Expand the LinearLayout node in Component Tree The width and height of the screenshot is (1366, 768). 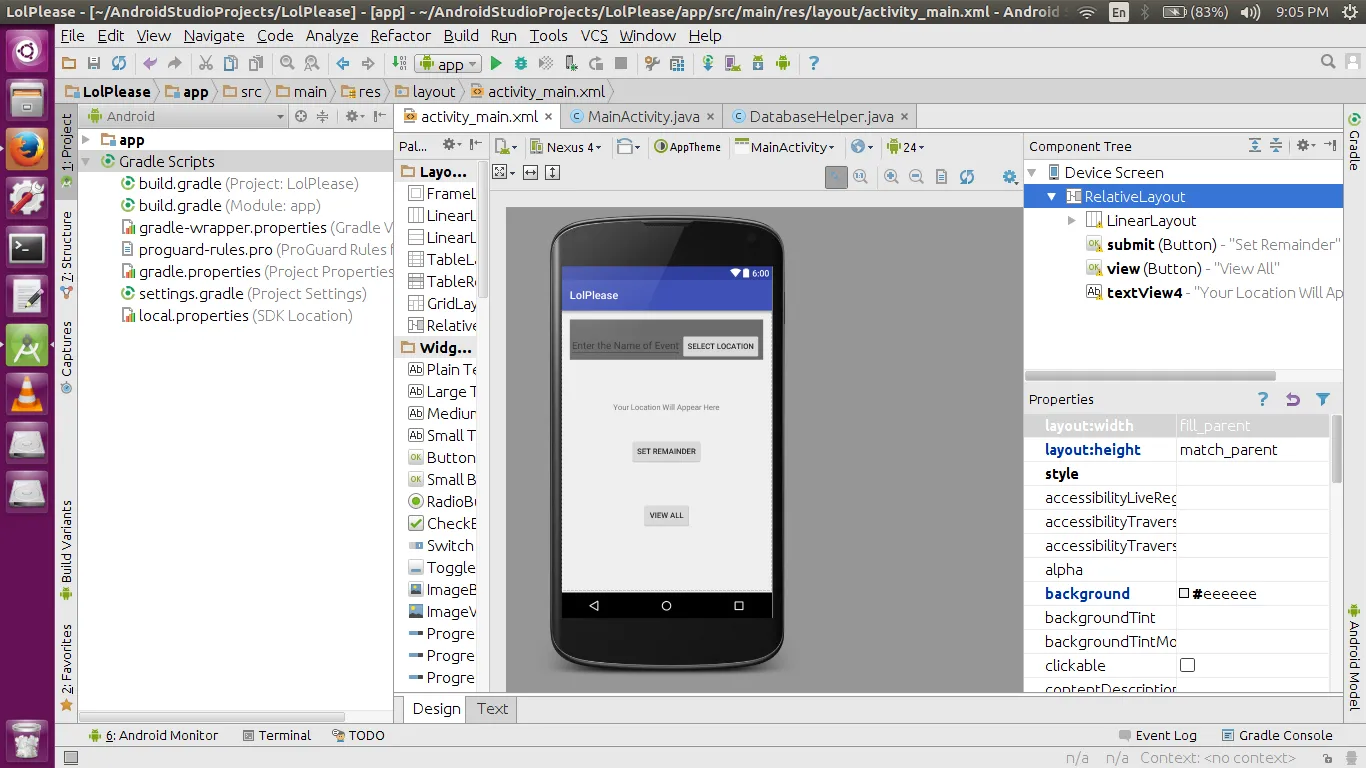click(1072, 221)
